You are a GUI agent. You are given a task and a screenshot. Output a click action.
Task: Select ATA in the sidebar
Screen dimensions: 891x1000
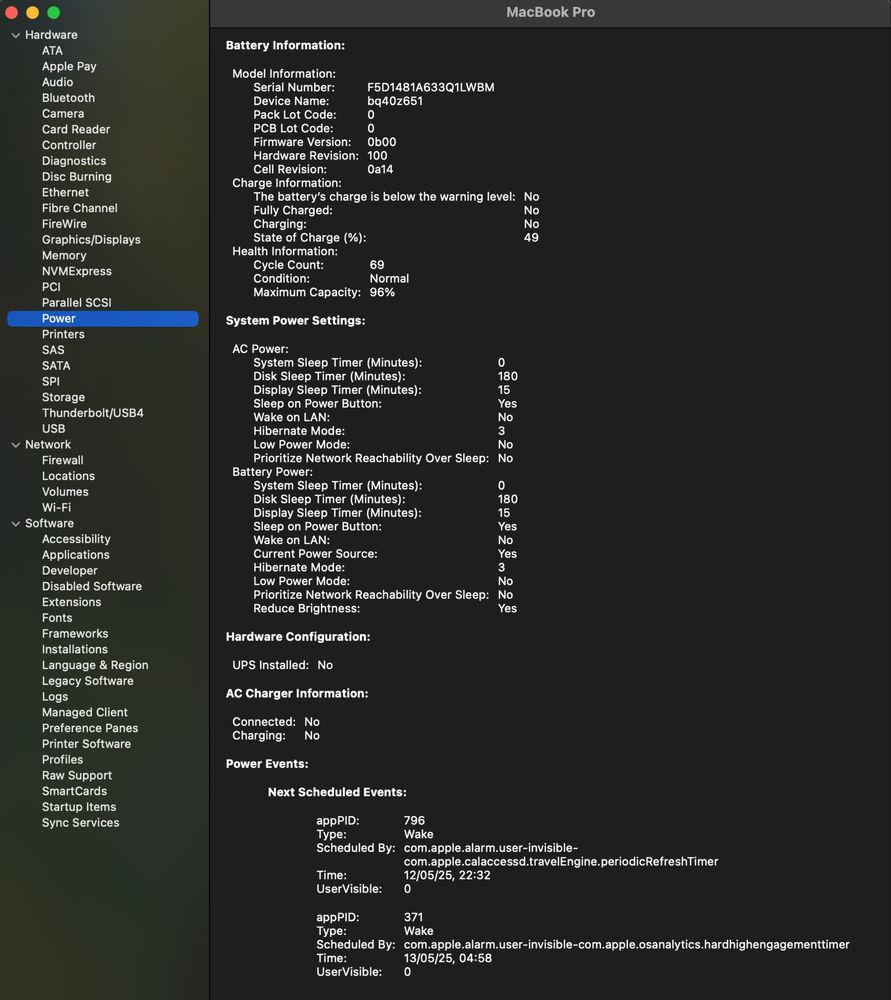click(x=52, y=50)
